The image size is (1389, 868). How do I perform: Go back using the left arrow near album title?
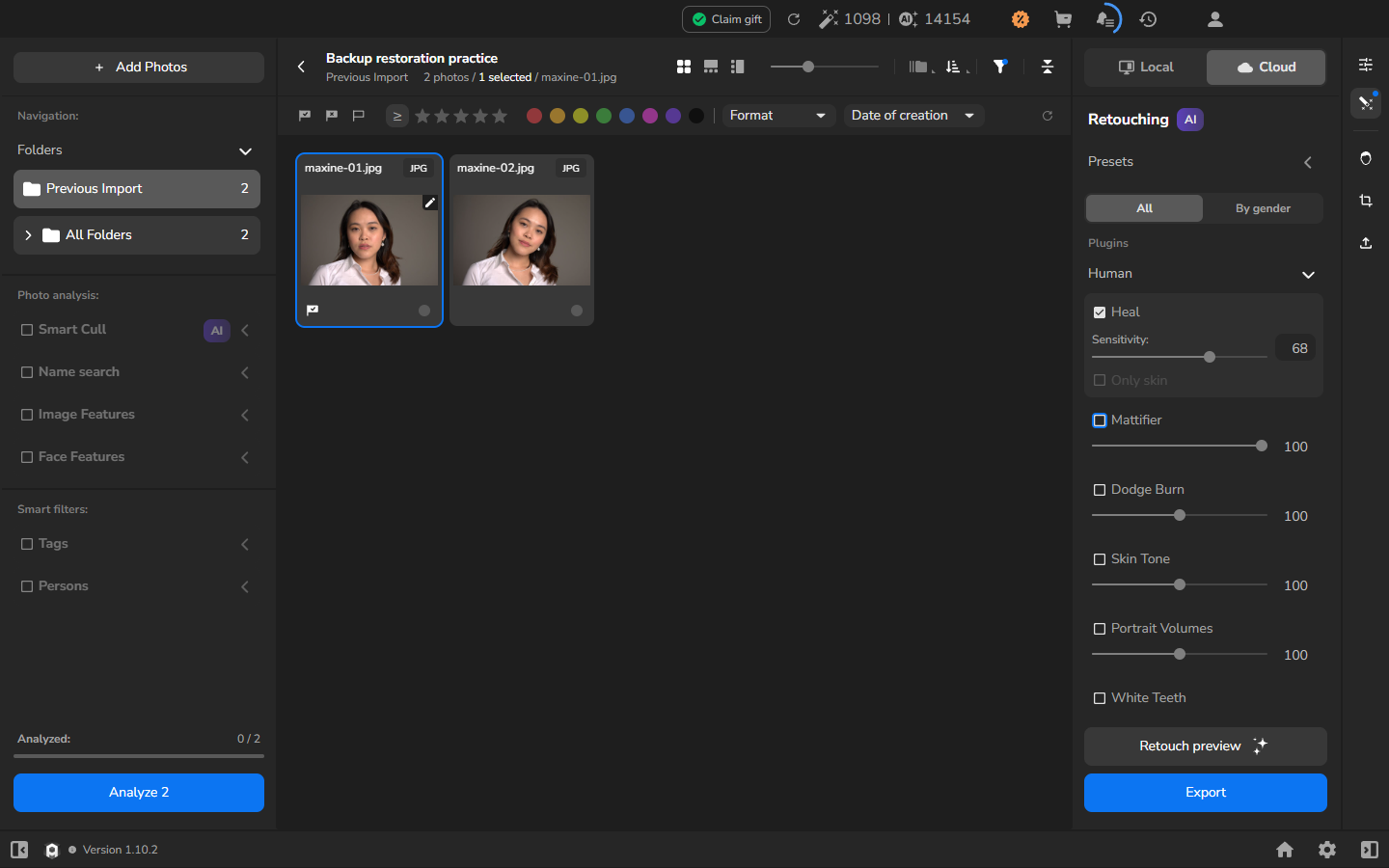point(301,67)
